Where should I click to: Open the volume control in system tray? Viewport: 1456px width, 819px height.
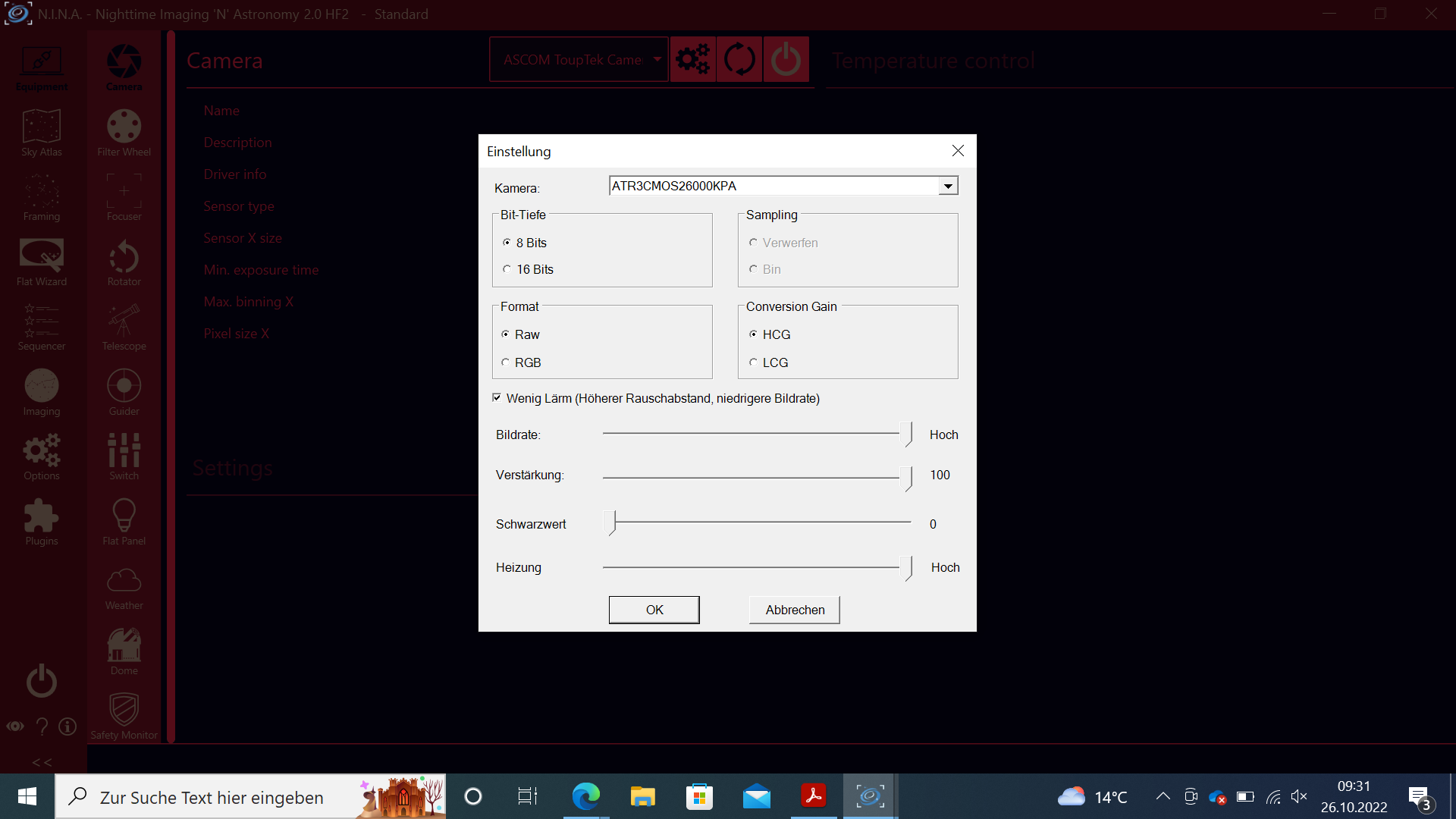pyautogui.click(x=1299, y=796)
